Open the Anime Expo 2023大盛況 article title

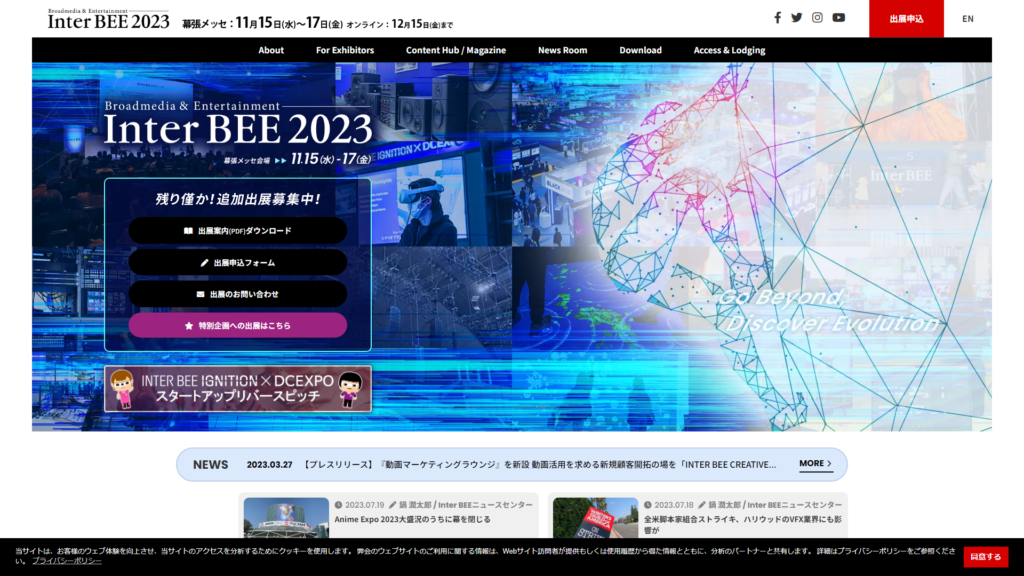(412, 519)
